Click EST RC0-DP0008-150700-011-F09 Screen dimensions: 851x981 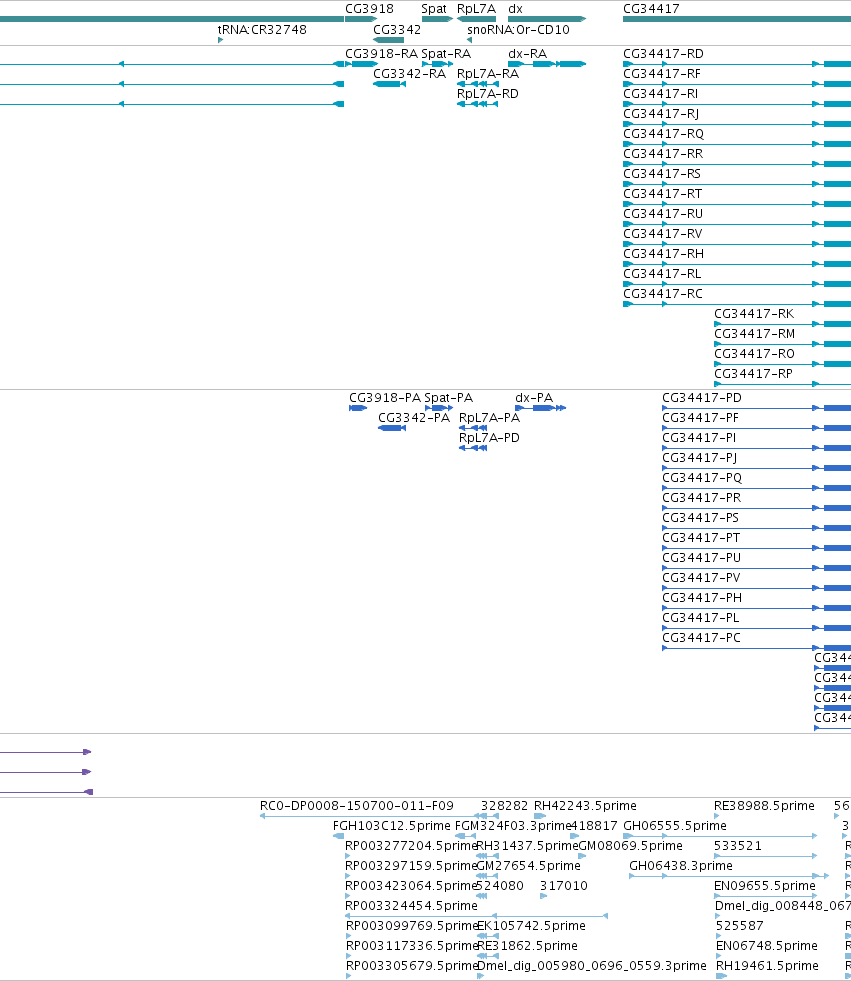point(357,806)
